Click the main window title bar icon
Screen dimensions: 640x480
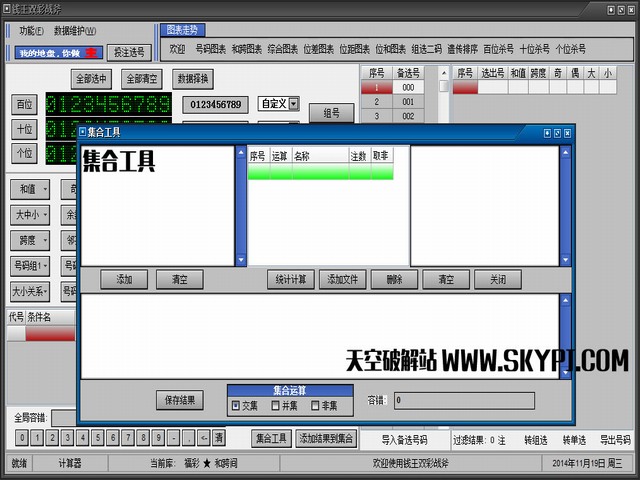point(7,7)
